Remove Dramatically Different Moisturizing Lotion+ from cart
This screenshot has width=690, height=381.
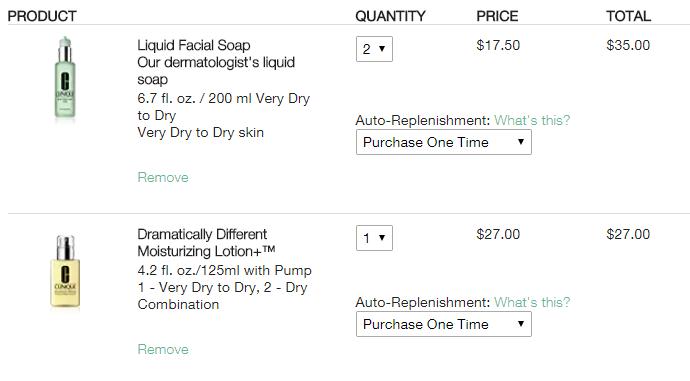pyautogui.click(x=163, y=349)
